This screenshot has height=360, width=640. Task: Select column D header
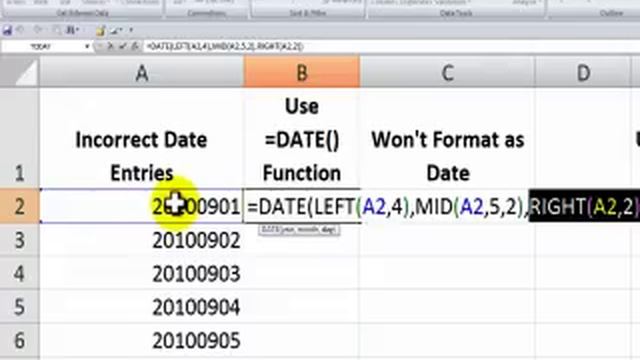tap(583, 73)
